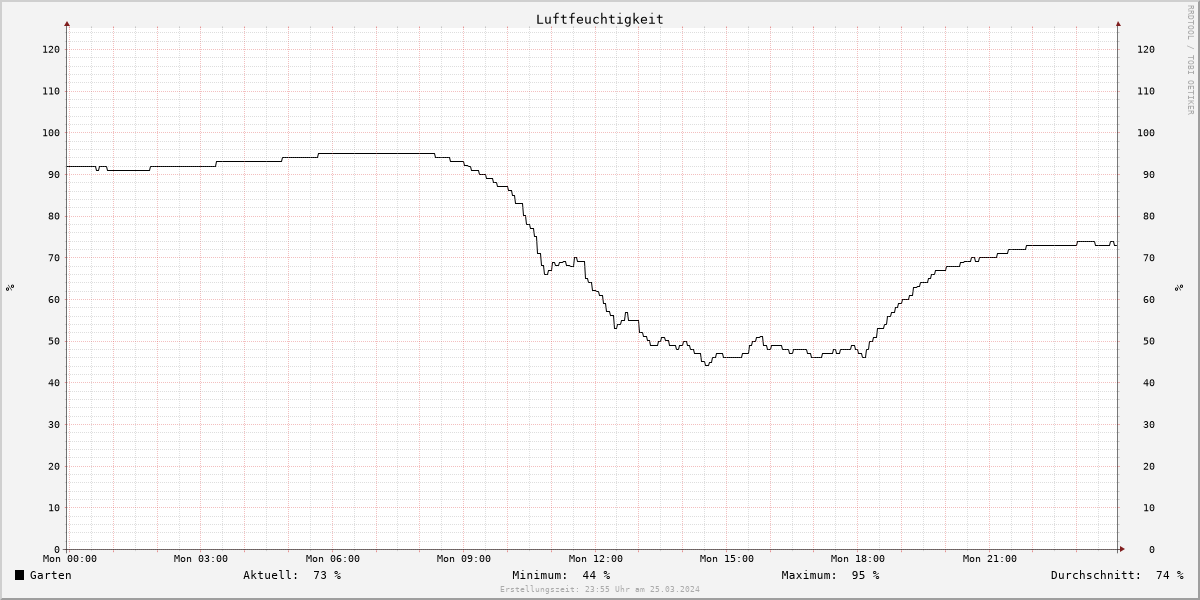Click the black Garten legend color box
The height and width of the screenshot is (600, 1200).
[19, 575]
